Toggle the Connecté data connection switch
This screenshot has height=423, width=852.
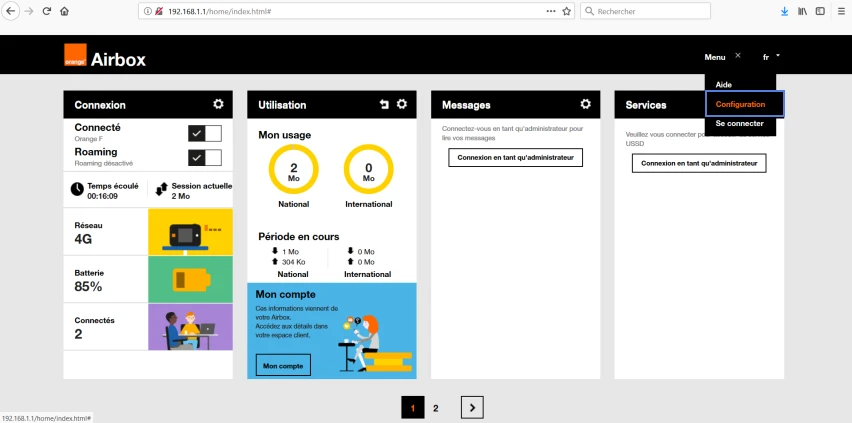point(205,133)
